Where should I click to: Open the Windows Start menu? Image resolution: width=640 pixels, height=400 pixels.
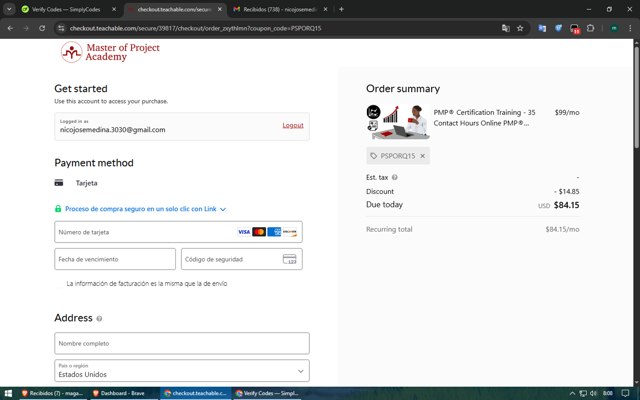[x=8, y=393]
